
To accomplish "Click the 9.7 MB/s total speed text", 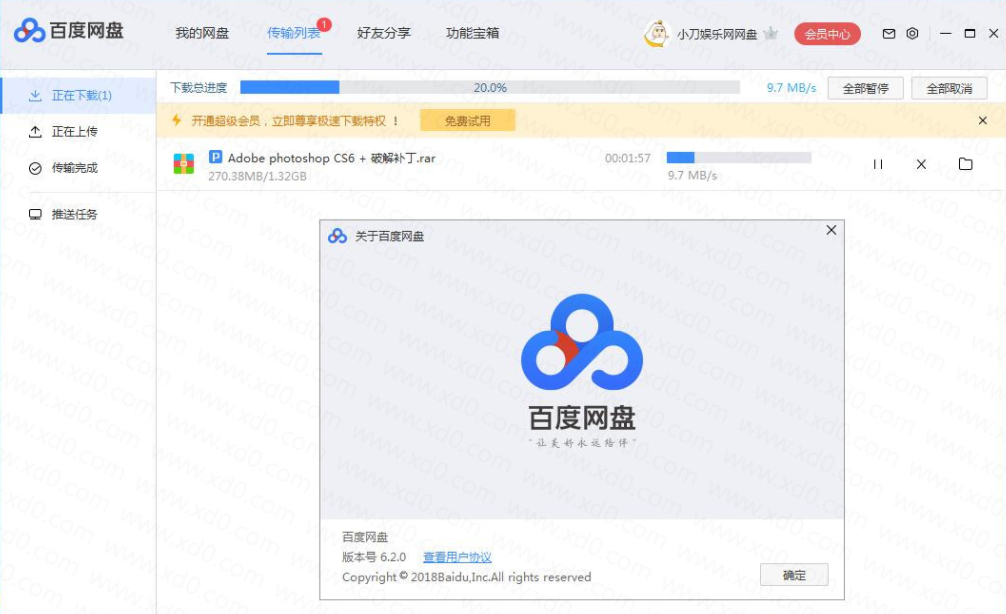I will 791,88.
